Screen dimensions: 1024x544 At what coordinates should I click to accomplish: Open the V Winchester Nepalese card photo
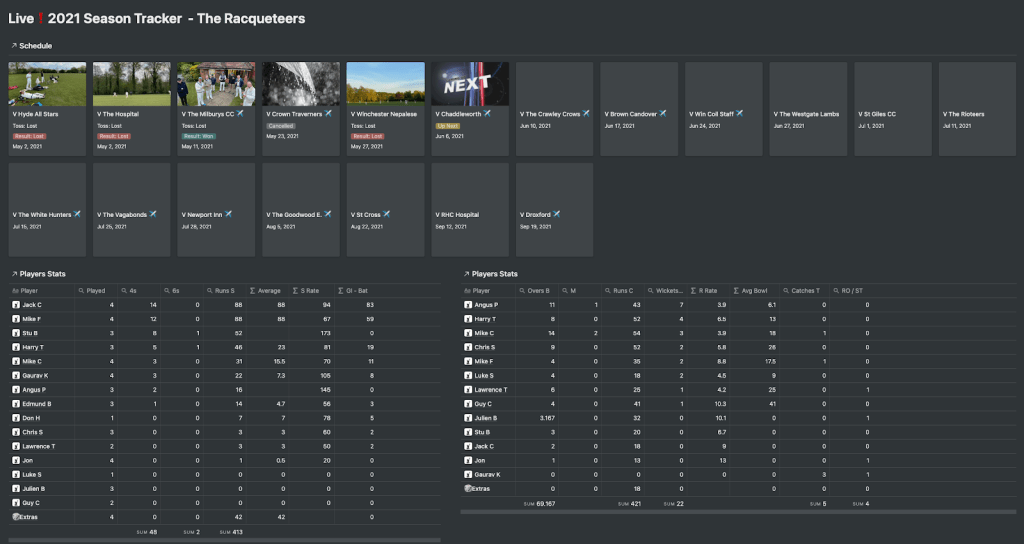point(385,84)
